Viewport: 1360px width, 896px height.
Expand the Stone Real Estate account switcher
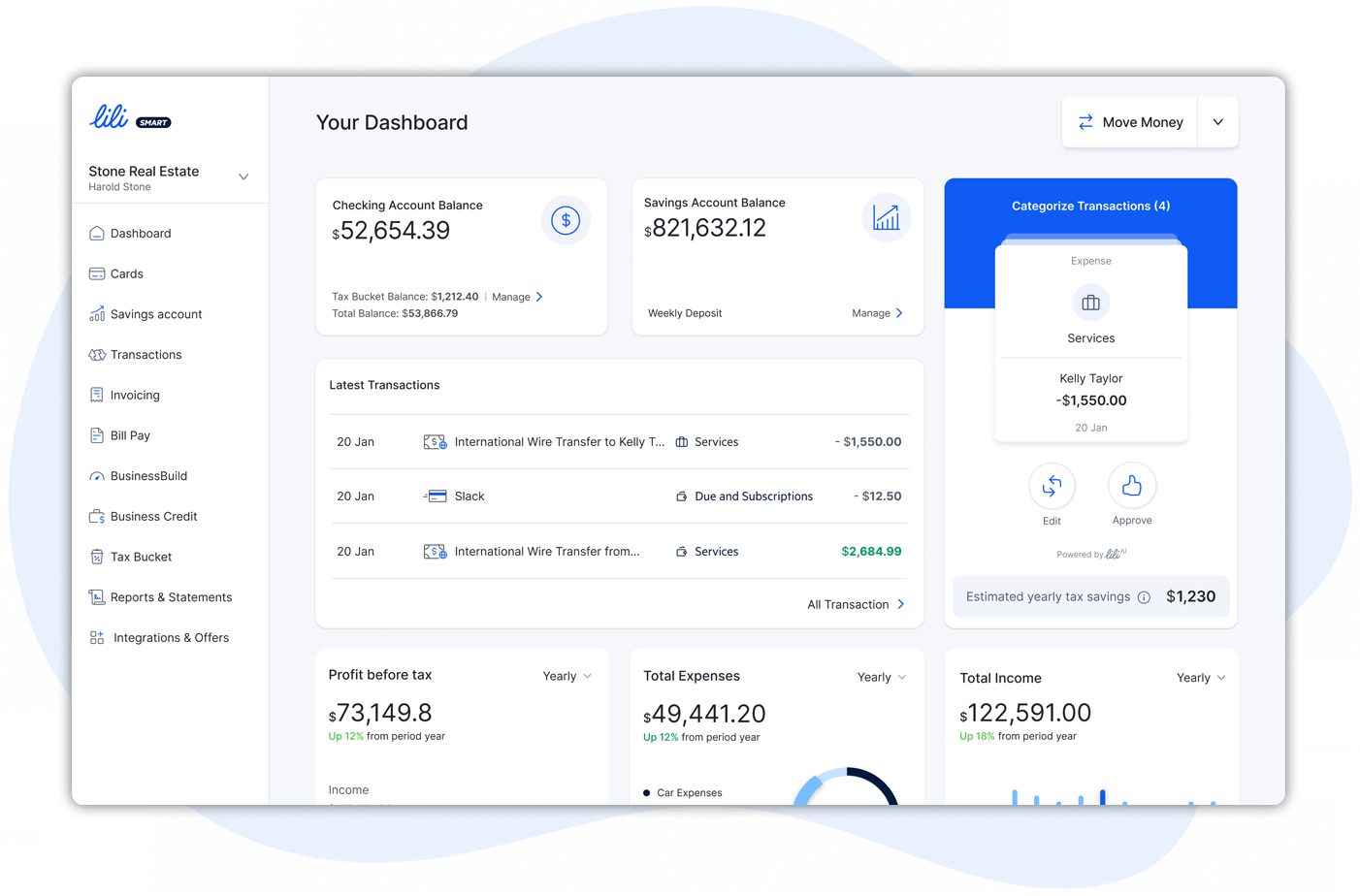point(243,177)
